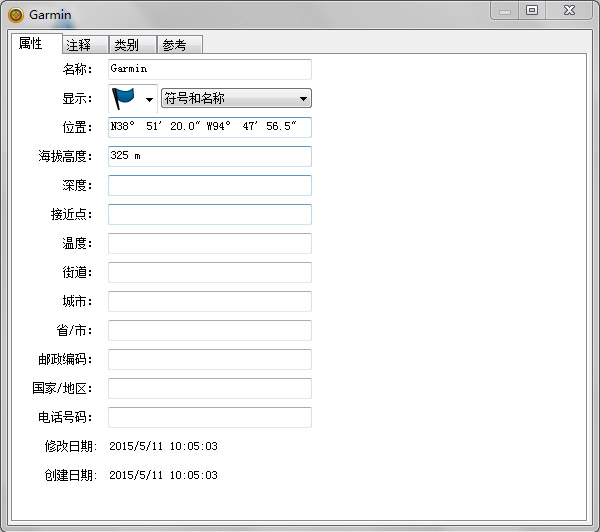The image size is (600, 532).
Task: Select the 国家/地区 input field
Action: tap(209, 388)
